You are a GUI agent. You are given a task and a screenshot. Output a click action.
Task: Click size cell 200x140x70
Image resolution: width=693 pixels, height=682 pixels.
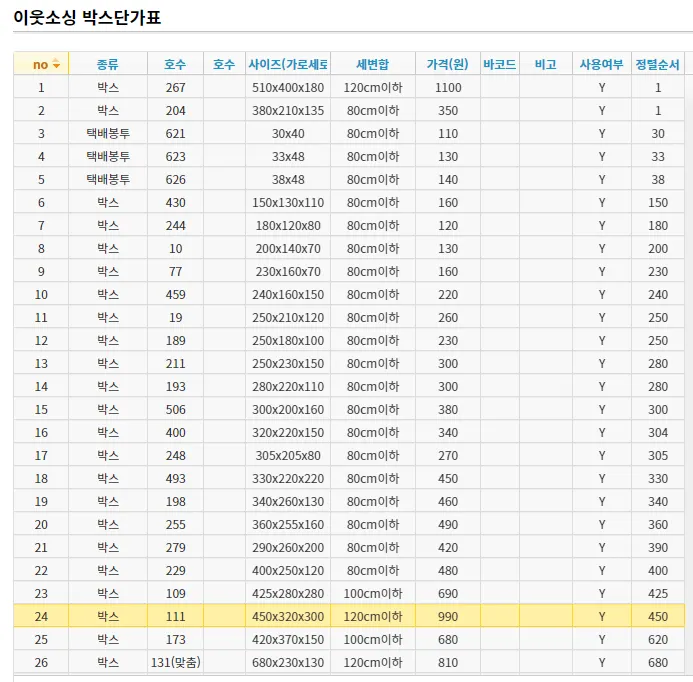click(x=288, y=248)
